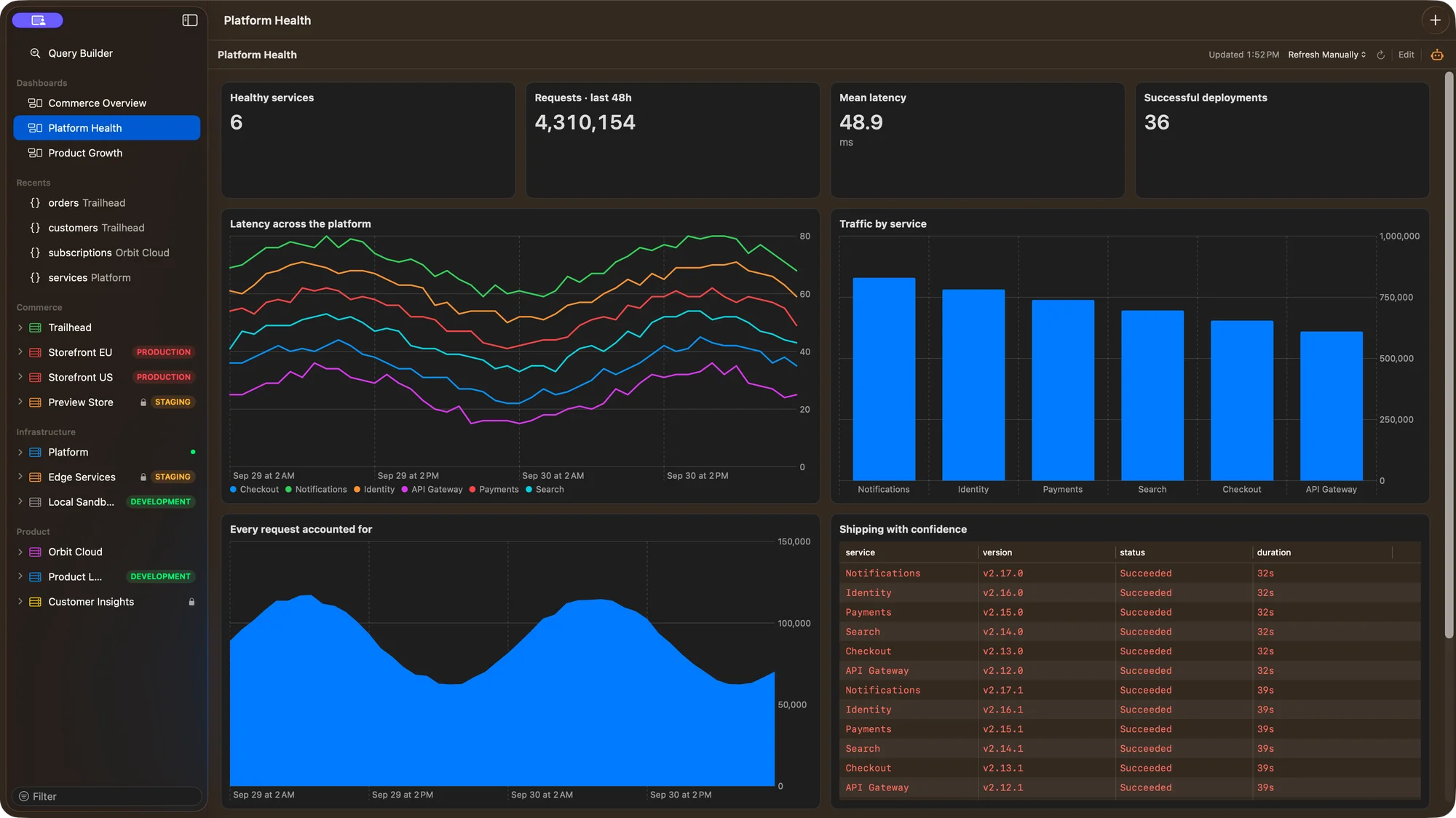The height and width of the screenshot is (818, 1456).
Task: Click the purple connection icon button
Action: 38,20
